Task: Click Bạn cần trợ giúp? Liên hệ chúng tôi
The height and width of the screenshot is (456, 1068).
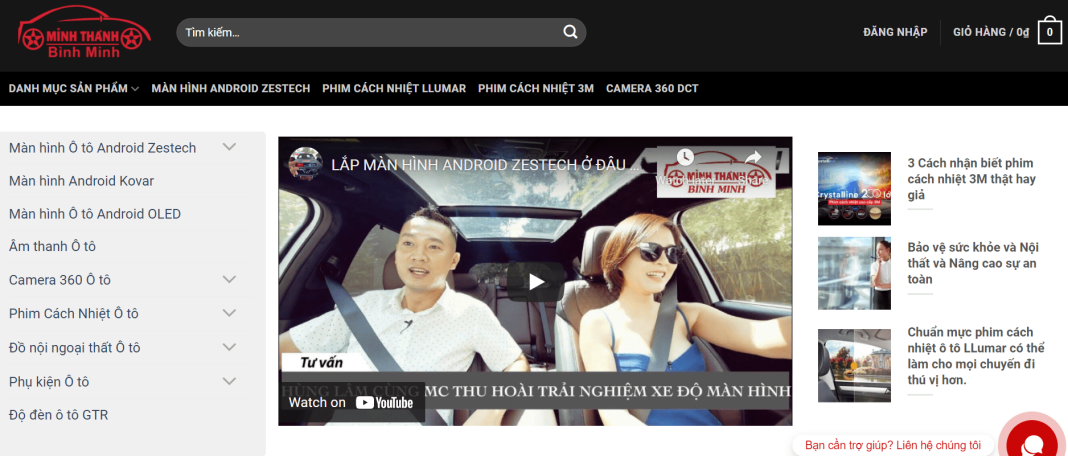Action: (893, 445)
